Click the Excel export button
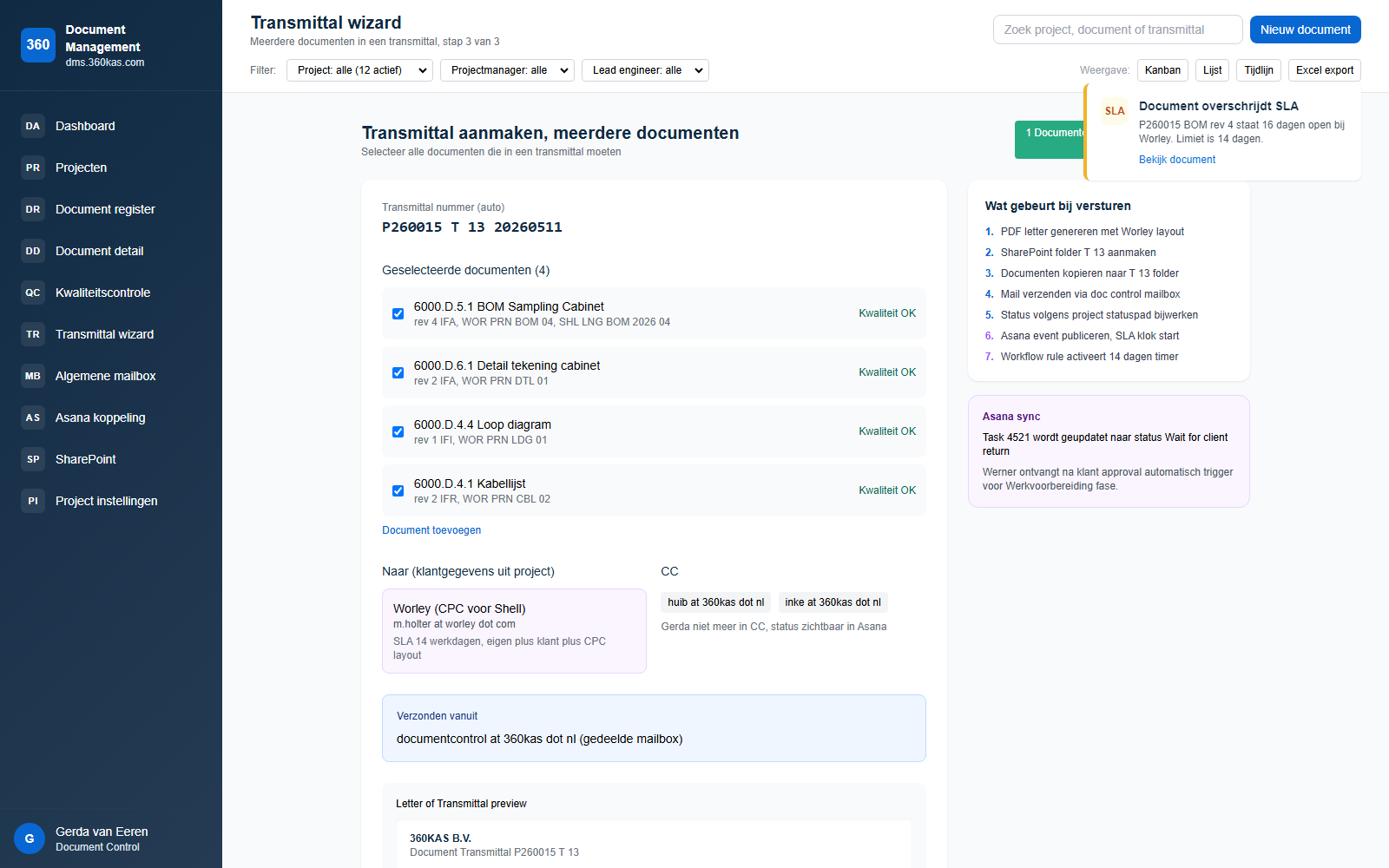1389x868 pixels. 1325,70
